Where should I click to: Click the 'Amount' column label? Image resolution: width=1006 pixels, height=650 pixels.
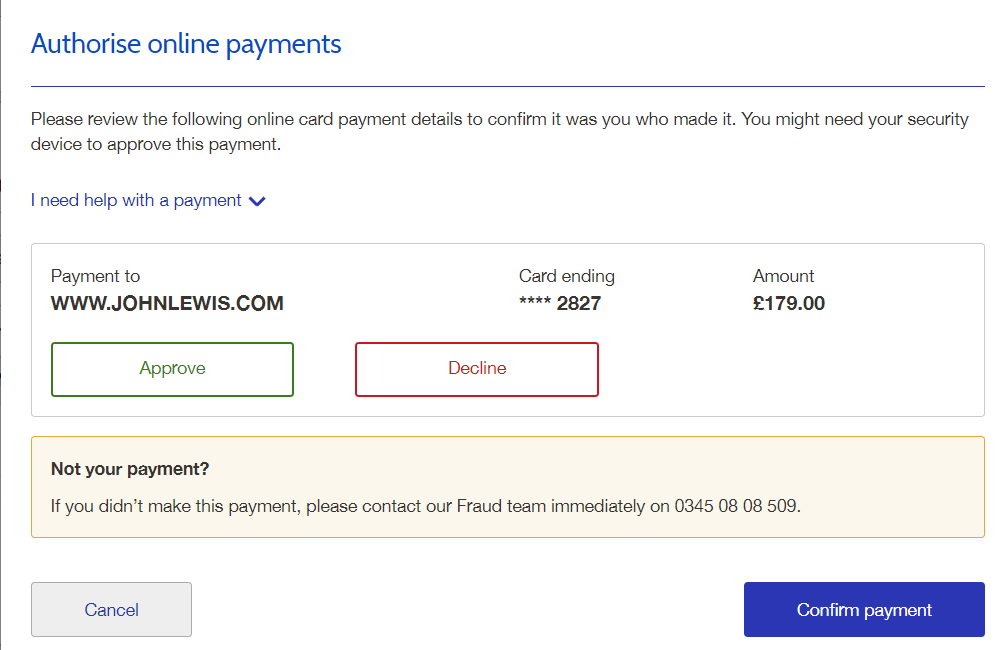click(x=783, y=276)
